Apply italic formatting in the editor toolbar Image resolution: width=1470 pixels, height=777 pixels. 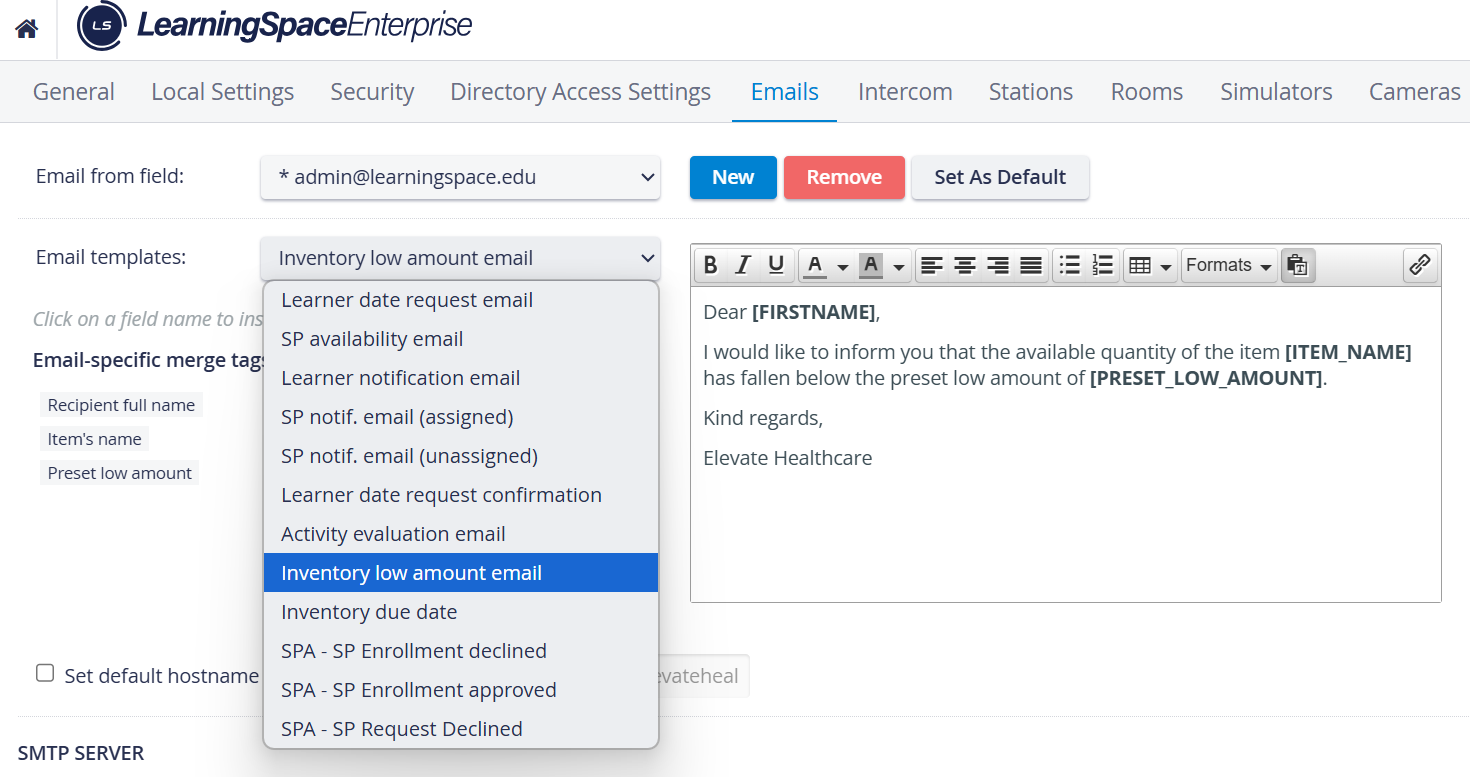click(743, 265)
